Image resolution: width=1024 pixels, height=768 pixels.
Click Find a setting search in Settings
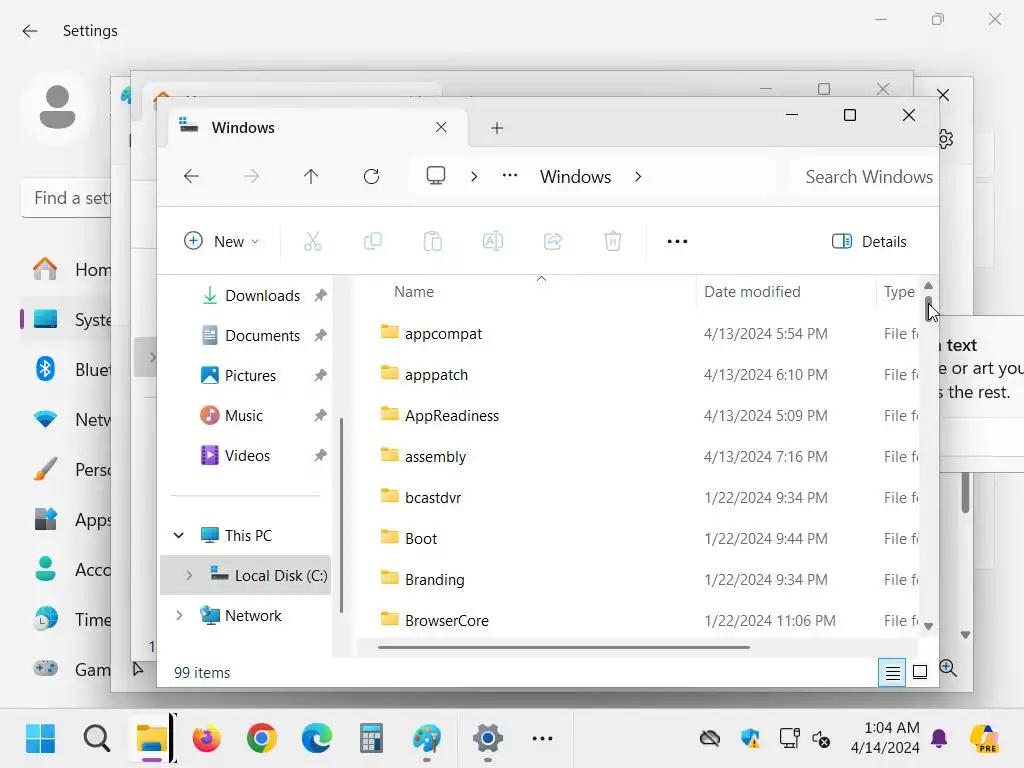[x=67, y=198]
